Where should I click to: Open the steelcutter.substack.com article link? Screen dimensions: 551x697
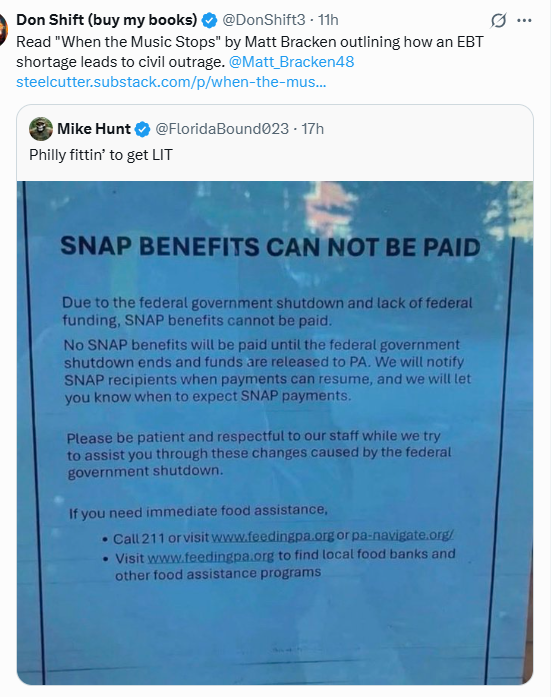[x=171, y=82]
